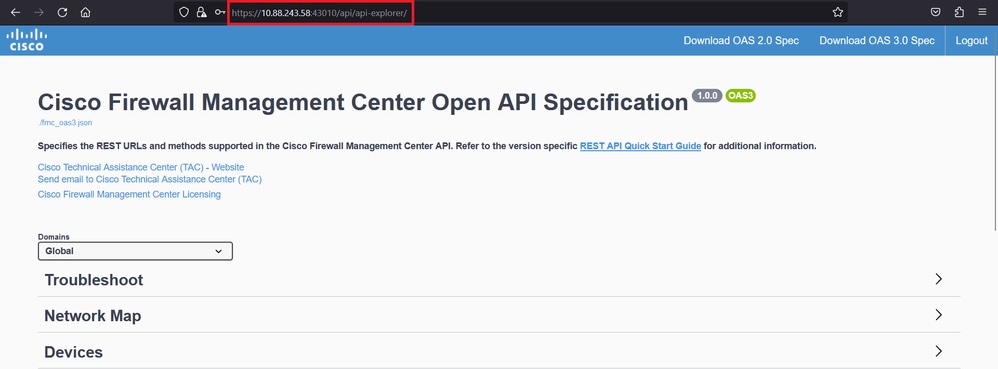Open the Domains dropdown showing Global
Image resolution: width=998 pixels, height=369 pixels.
(135, 251)
